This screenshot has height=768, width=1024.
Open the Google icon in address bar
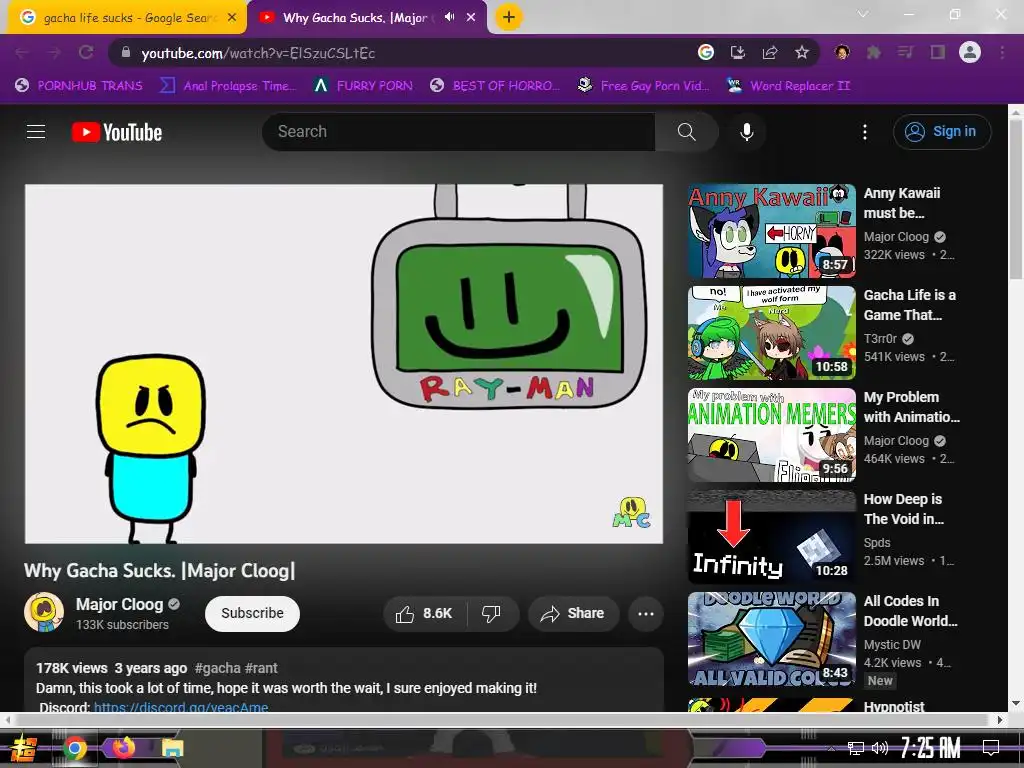706,52
